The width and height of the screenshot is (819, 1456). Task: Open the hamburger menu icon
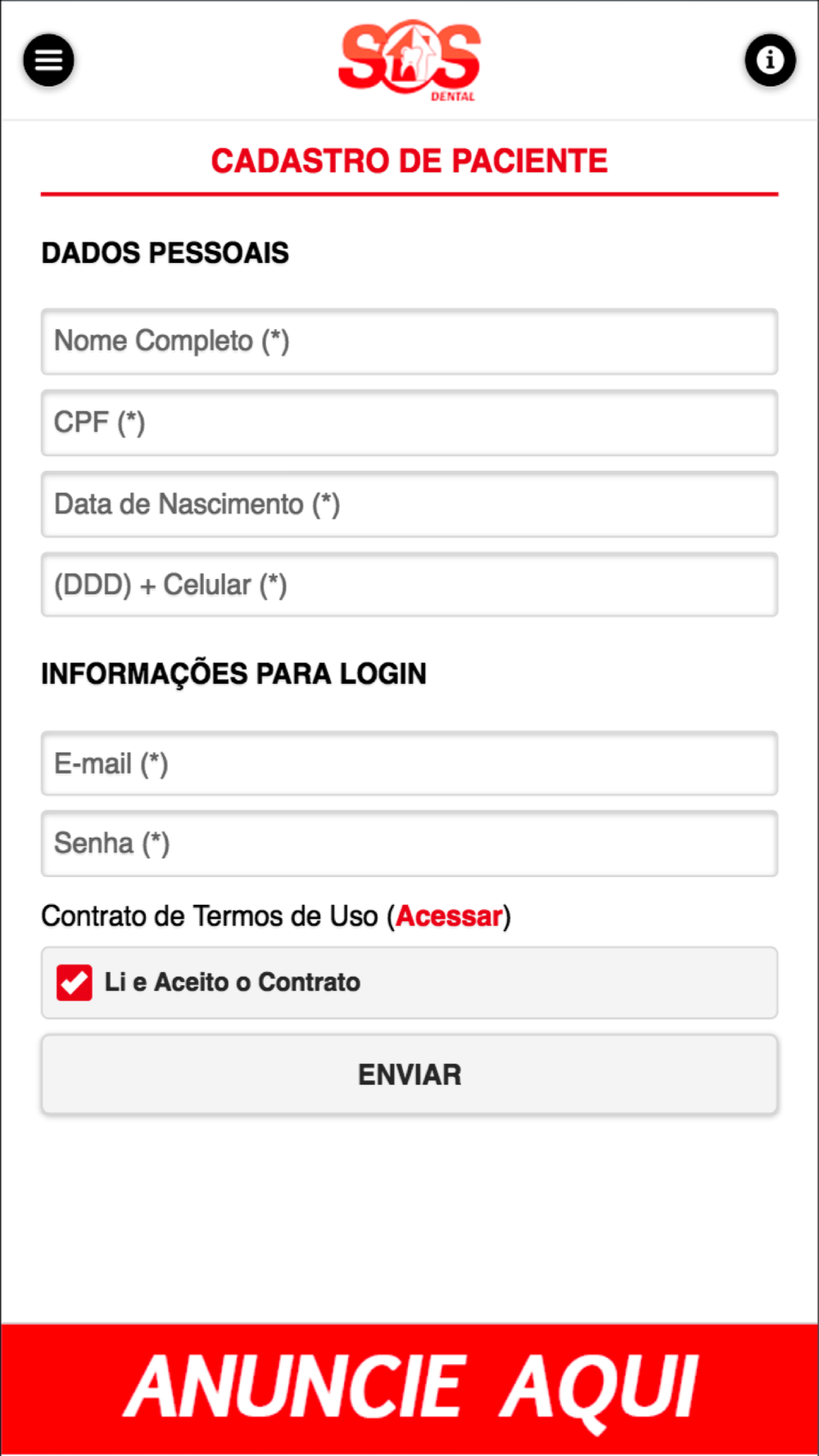coord(48,60)
